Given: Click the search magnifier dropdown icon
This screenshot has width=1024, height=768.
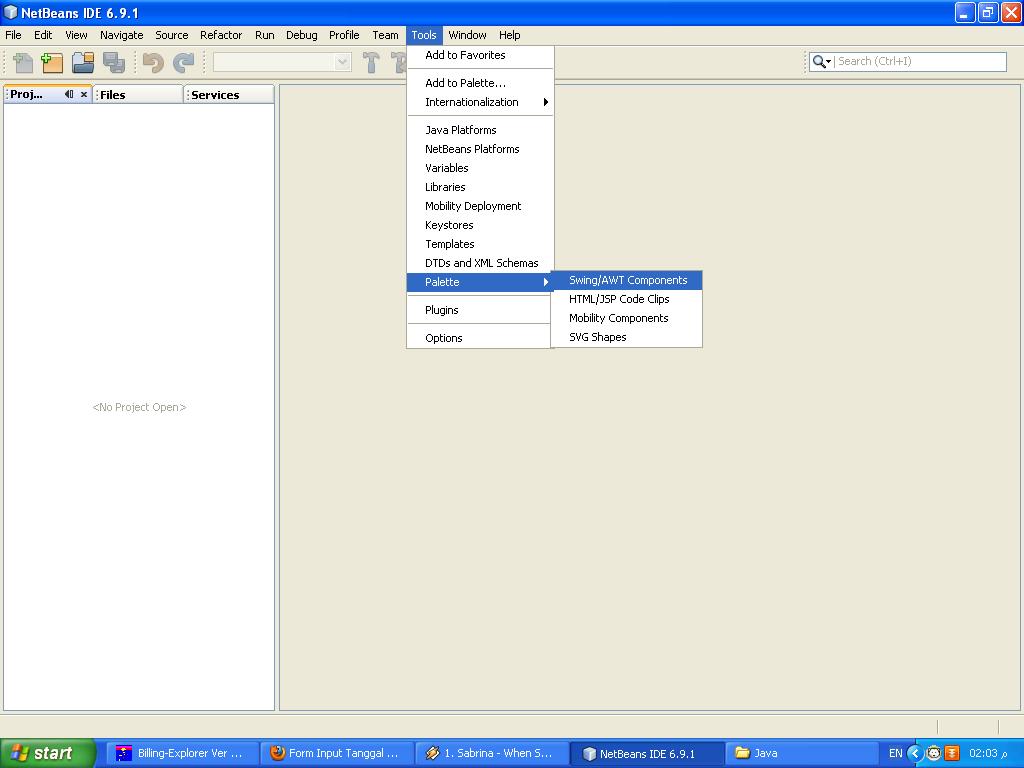Looking at the screenshot, I should tap(822, 61).
